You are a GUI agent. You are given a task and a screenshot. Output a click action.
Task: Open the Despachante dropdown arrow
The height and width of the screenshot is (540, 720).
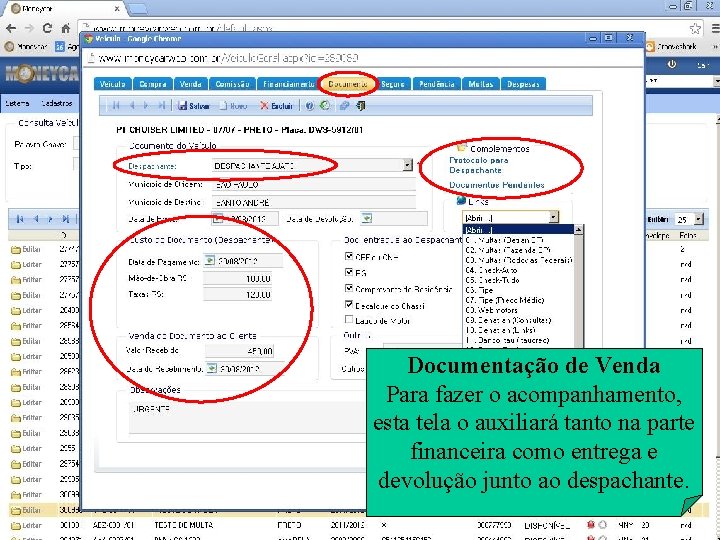(x=408, y=165)
